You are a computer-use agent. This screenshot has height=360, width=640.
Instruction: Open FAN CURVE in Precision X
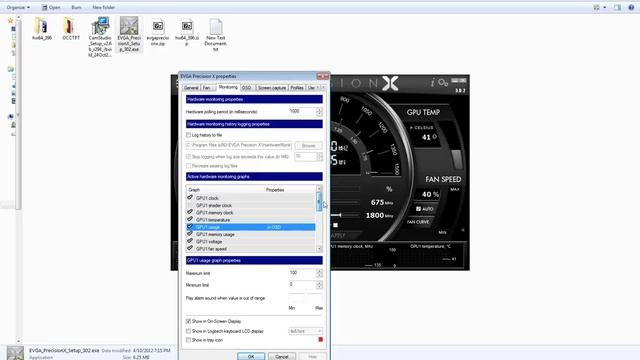(x=418, y=222)
